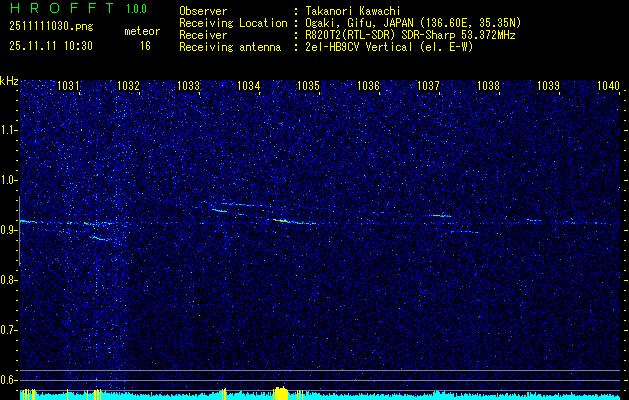Click the 0.7 kHz frequency label
This screenshot has height=400, width=629.
(x=9, y=330)
